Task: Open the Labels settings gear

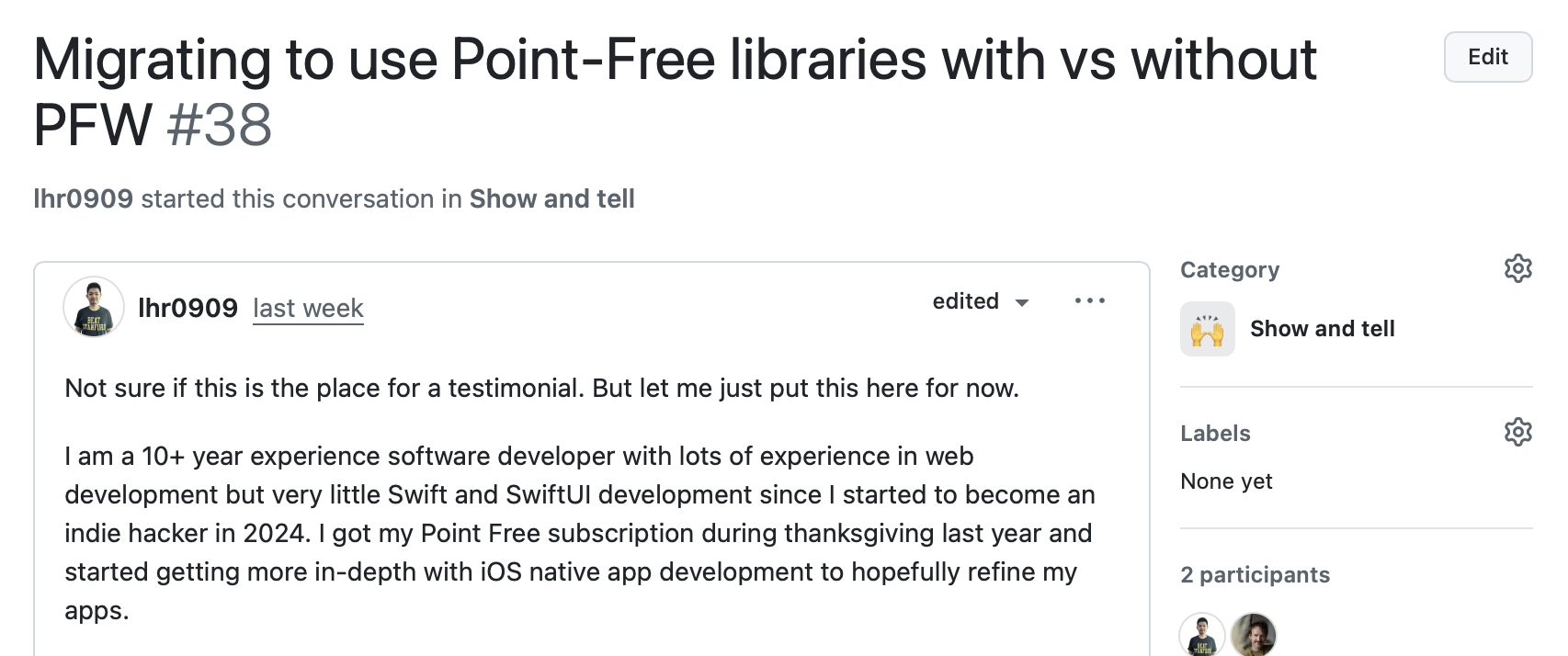Action: [x=1517, y=432]
